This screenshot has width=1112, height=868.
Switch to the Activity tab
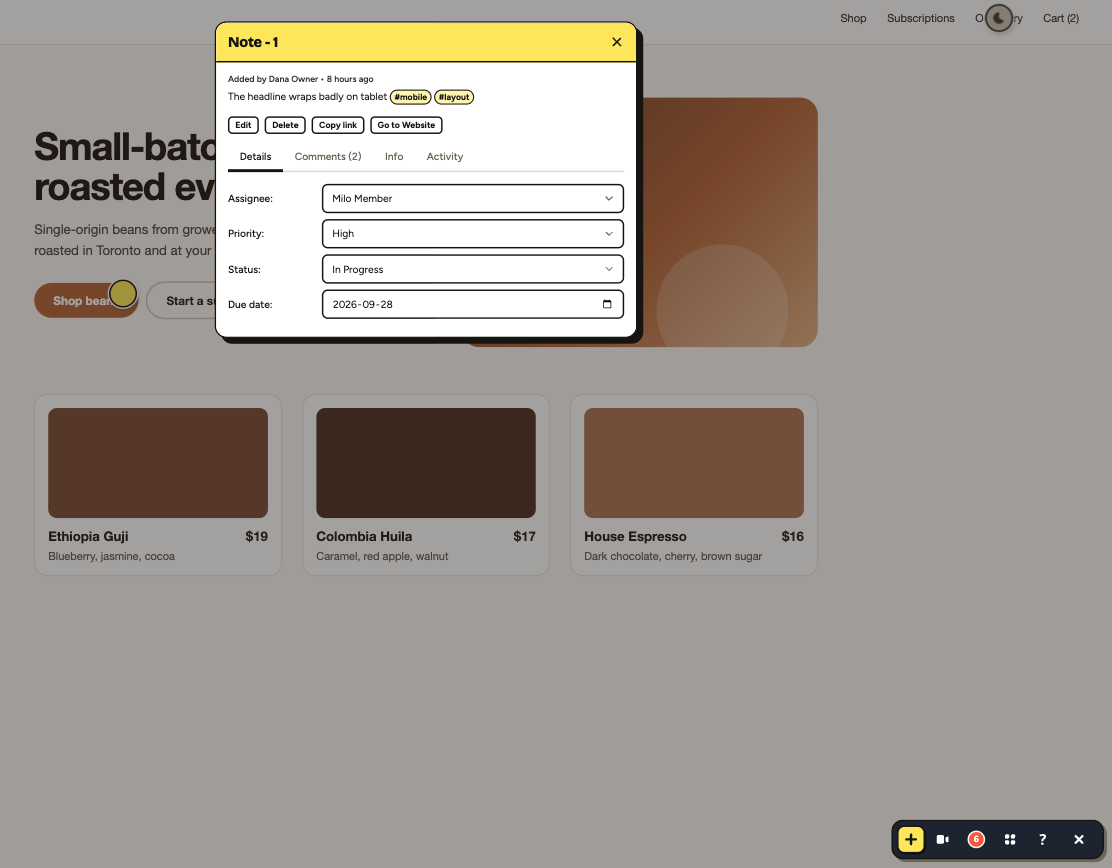(x=445, y=157)
